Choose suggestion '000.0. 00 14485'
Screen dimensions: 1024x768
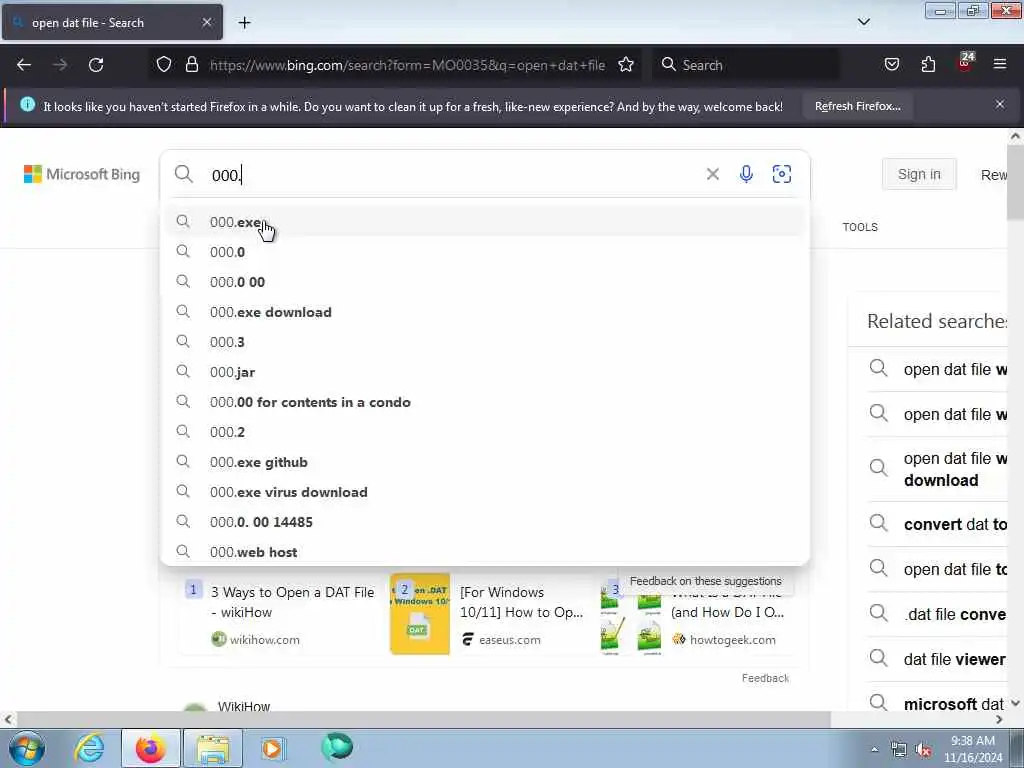tap(485, 522)
